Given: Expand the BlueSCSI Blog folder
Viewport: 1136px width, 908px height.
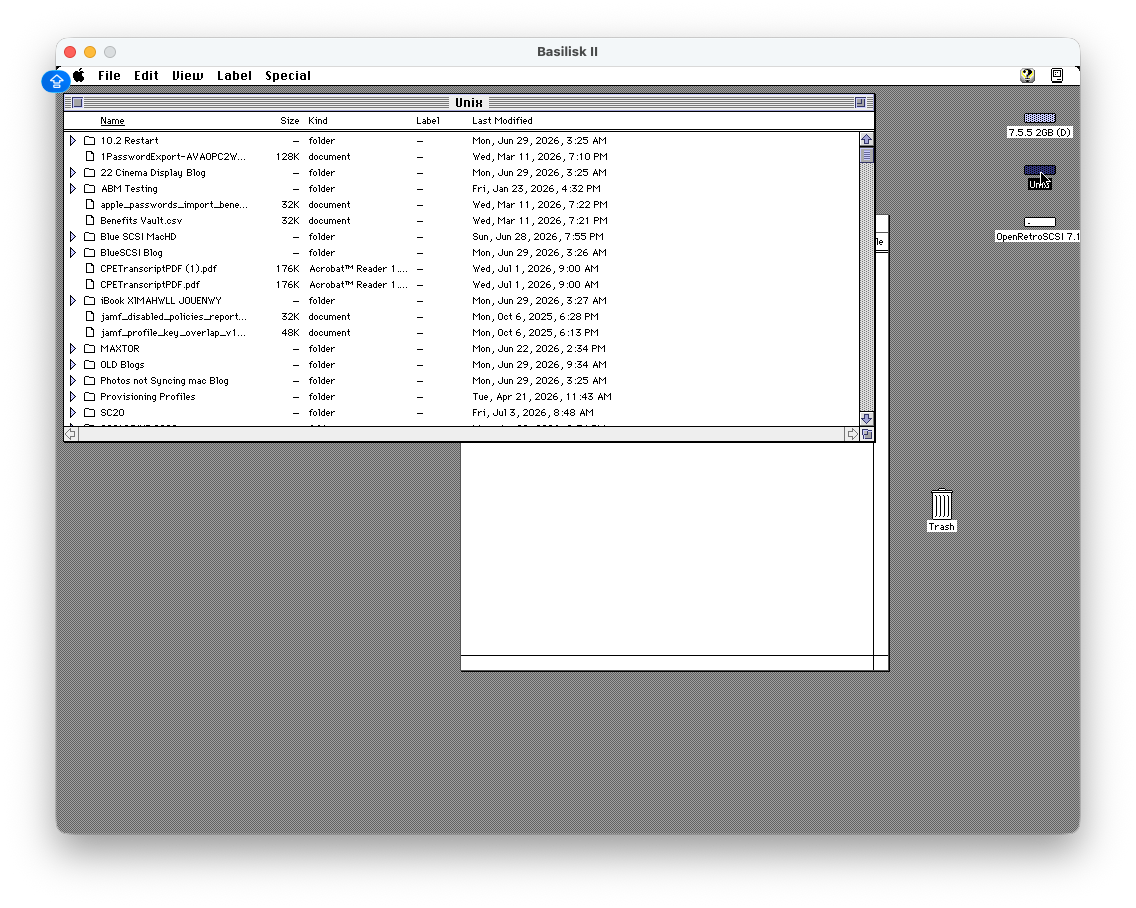Looking at the screenshot, I should coord(72,252).
